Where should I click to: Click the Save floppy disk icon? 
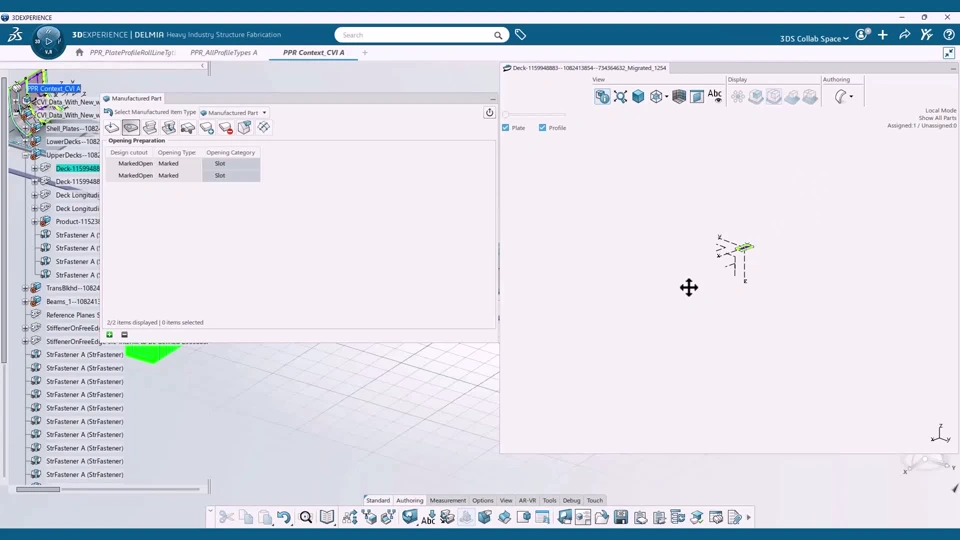621,517
